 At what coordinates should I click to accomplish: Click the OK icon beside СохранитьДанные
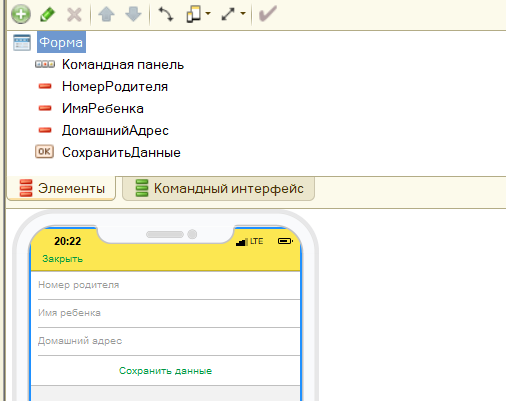[44, 152]
